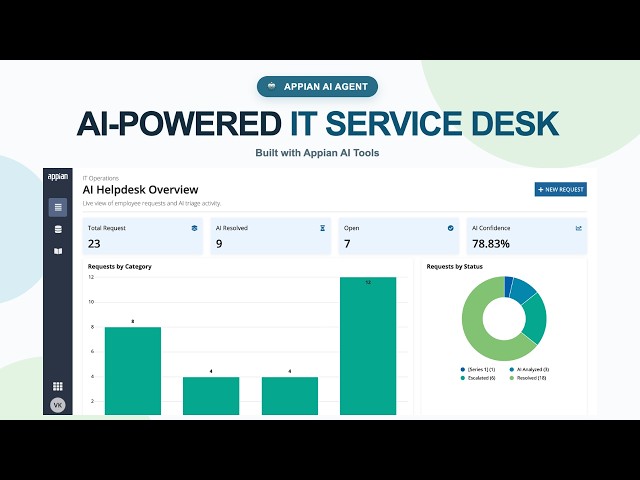Click the bar with value 12
640x480 pixels.
(368, 346)
